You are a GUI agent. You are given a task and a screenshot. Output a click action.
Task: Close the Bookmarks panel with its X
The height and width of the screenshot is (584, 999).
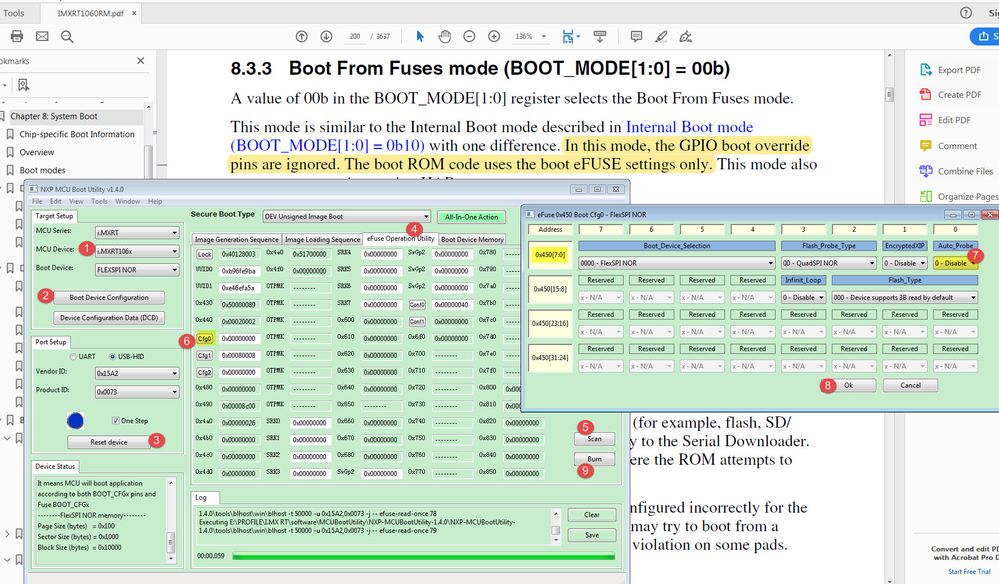(141, 61)
